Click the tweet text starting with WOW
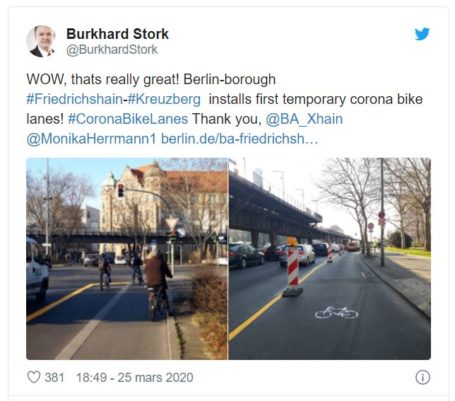This screenshot has width=455, height=401. [224, 109]
